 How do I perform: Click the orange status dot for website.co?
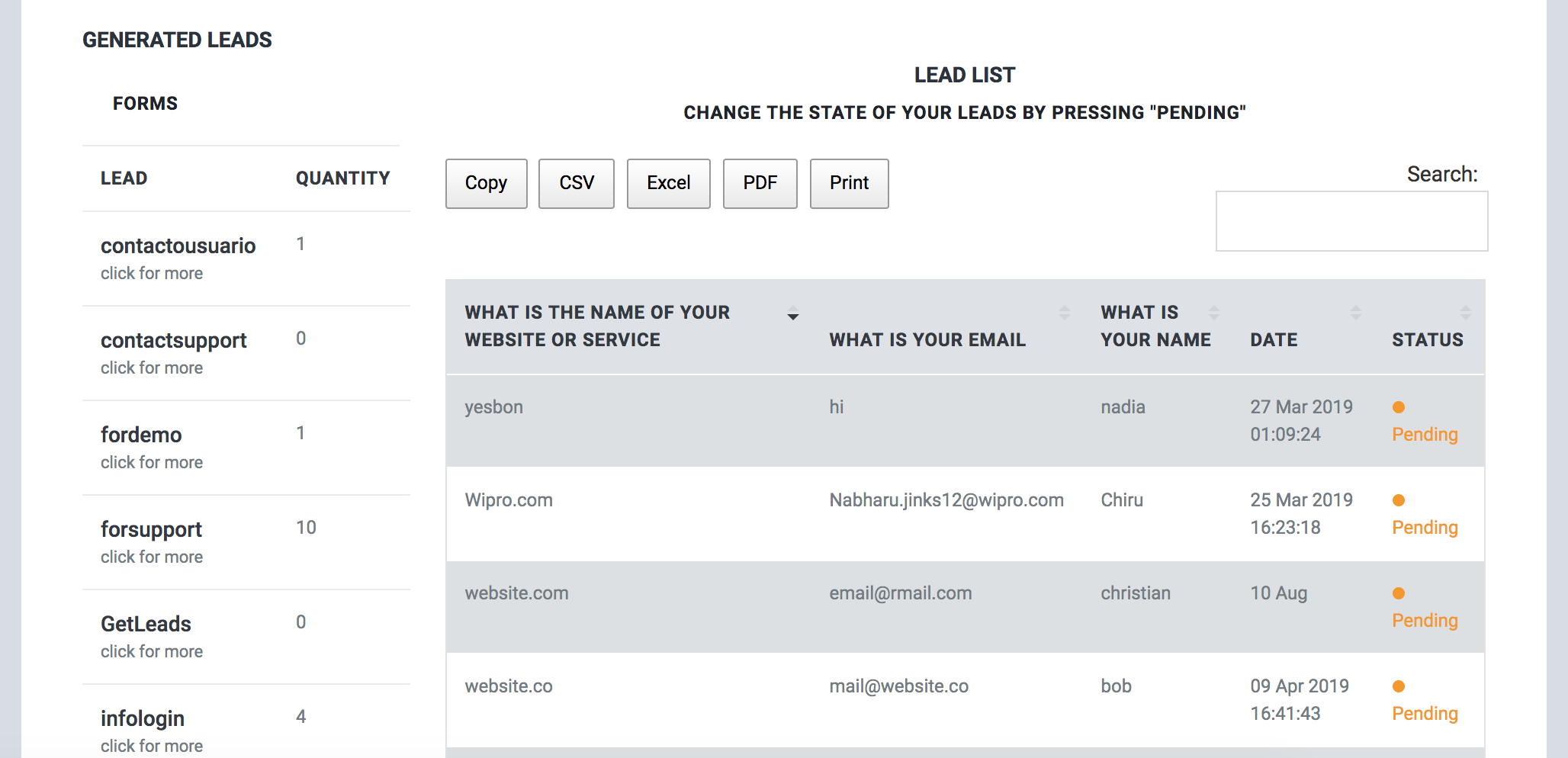point(1399,686)
